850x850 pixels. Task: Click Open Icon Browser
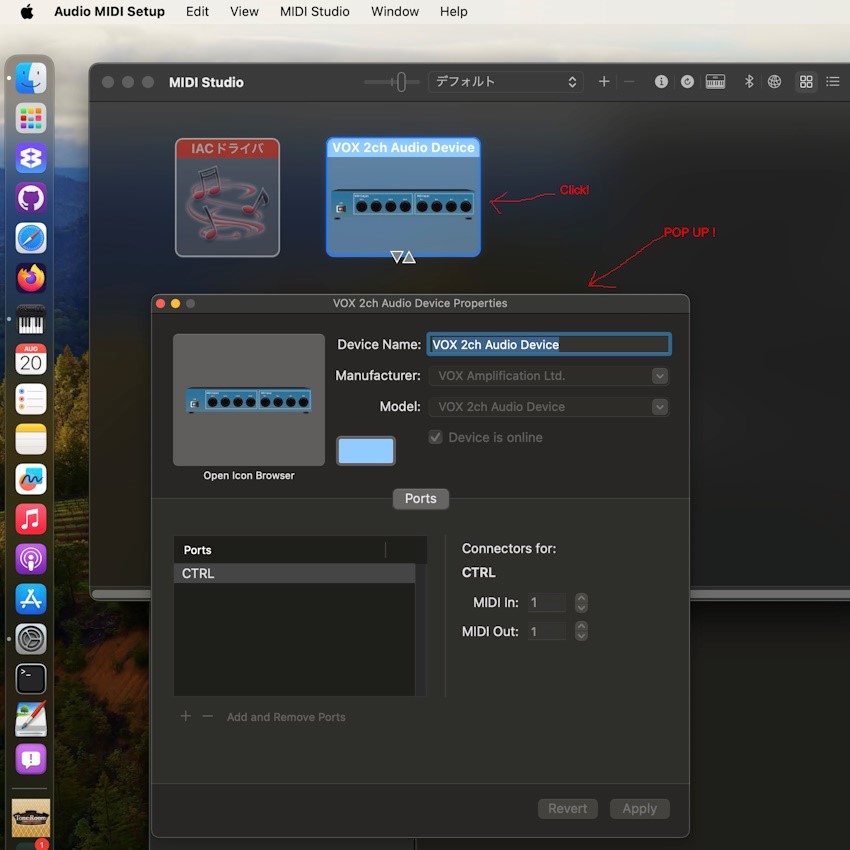click(249, 475)
